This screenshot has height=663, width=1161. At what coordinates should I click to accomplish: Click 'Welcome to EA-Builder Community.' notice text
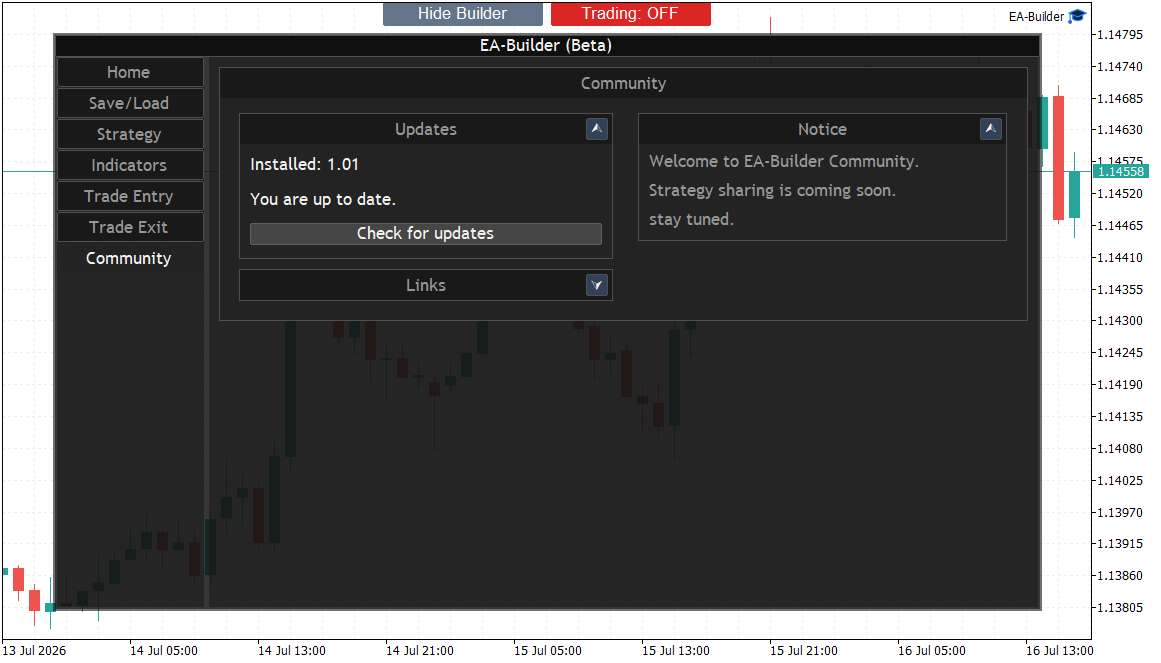pos(783,161)
